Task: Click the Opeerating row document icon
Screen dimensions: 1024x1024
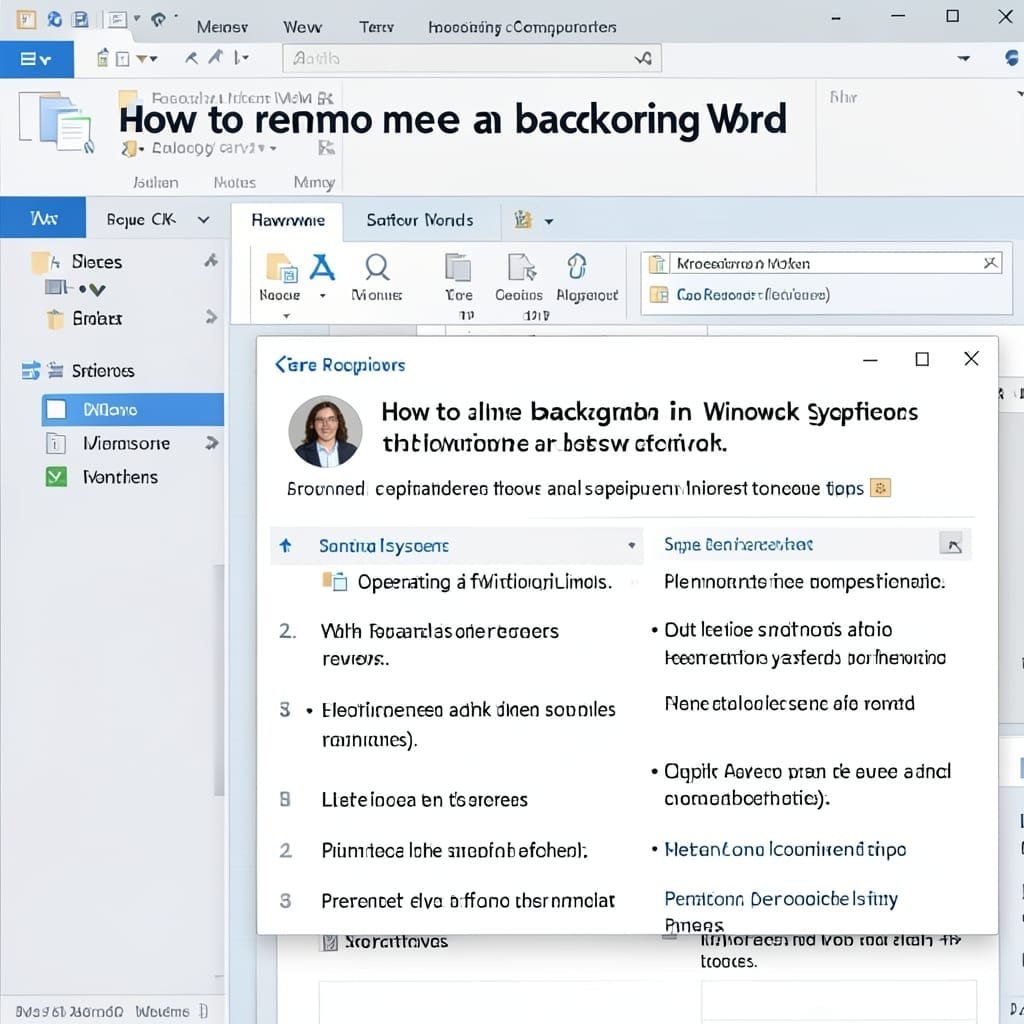Action: point(335,581)
